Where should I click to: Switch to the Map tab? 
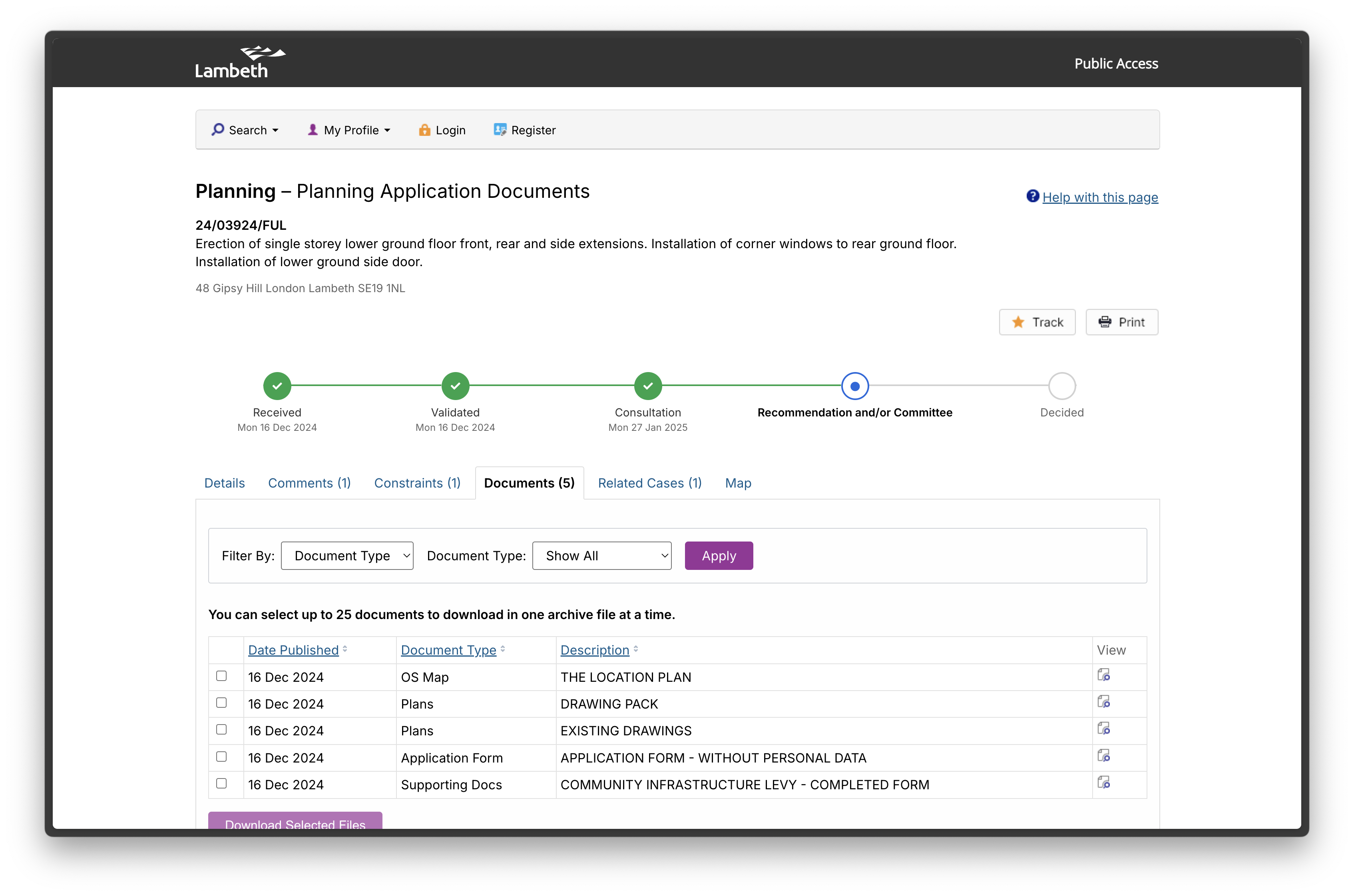tap(738, 484)
